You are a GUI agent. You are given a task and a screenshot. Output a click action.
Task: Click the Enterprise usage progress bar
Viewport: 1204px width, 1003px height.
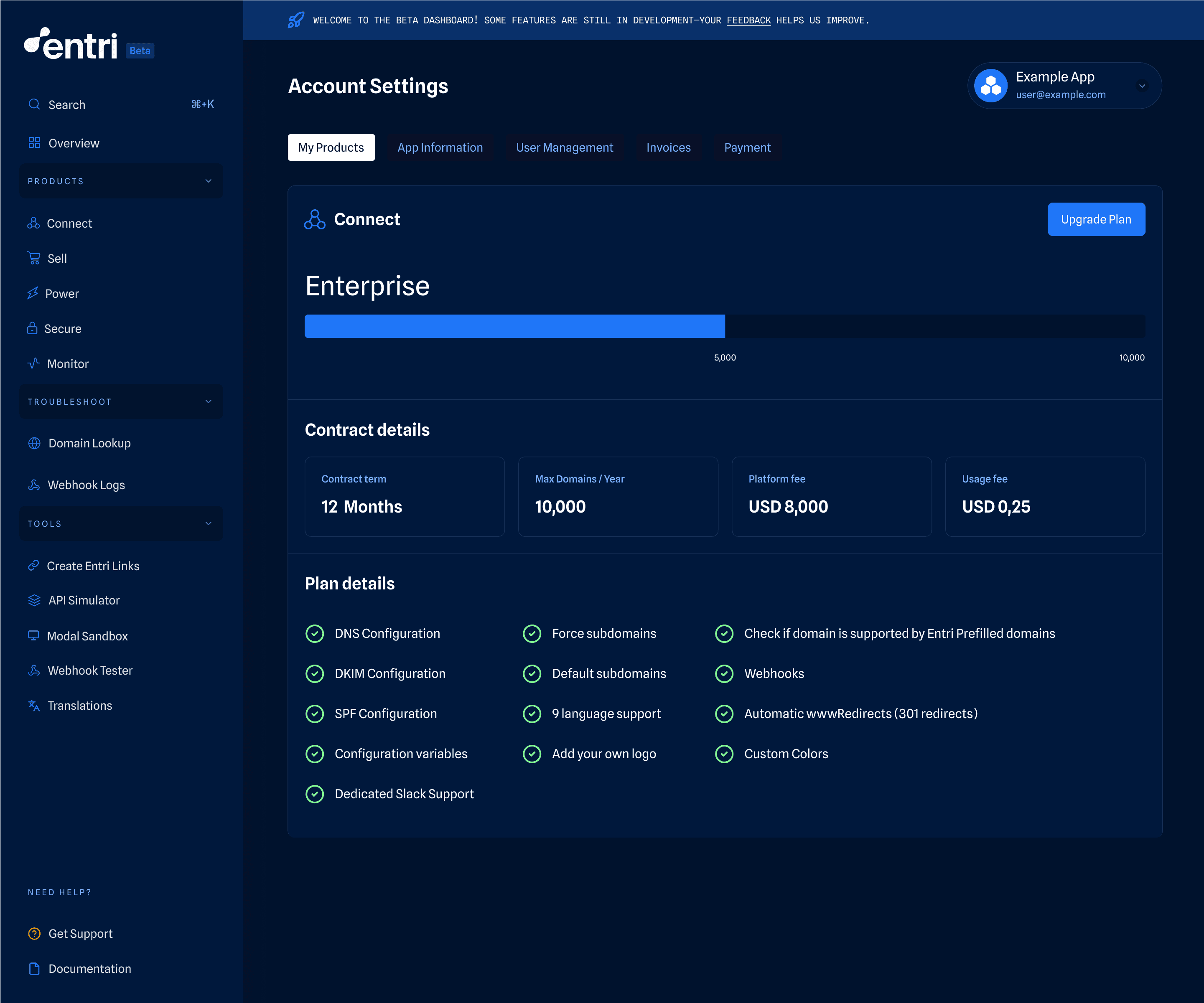click(x=724, y=326)
